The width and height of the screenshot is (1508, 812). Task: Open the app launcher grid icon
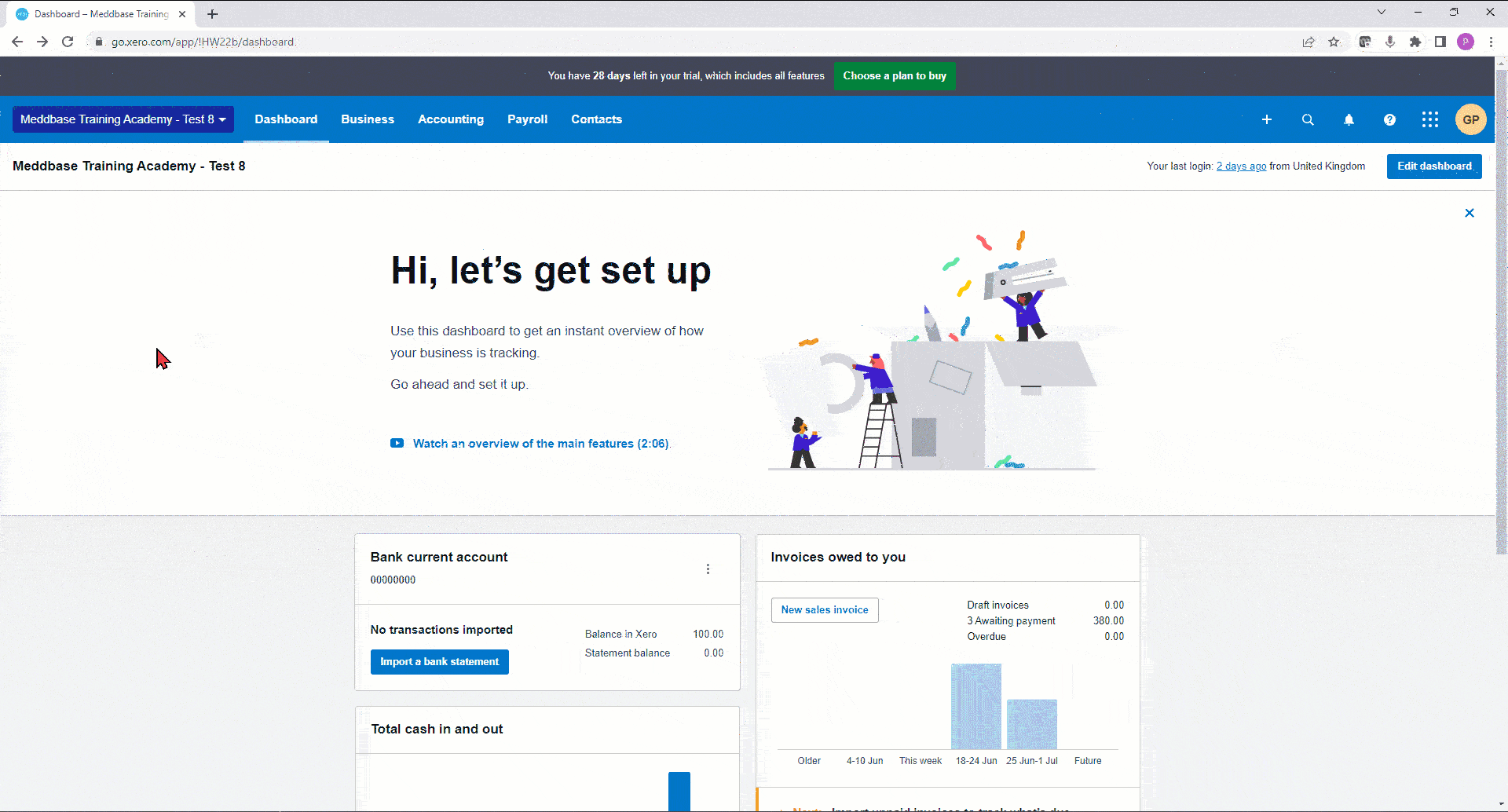1429,119
